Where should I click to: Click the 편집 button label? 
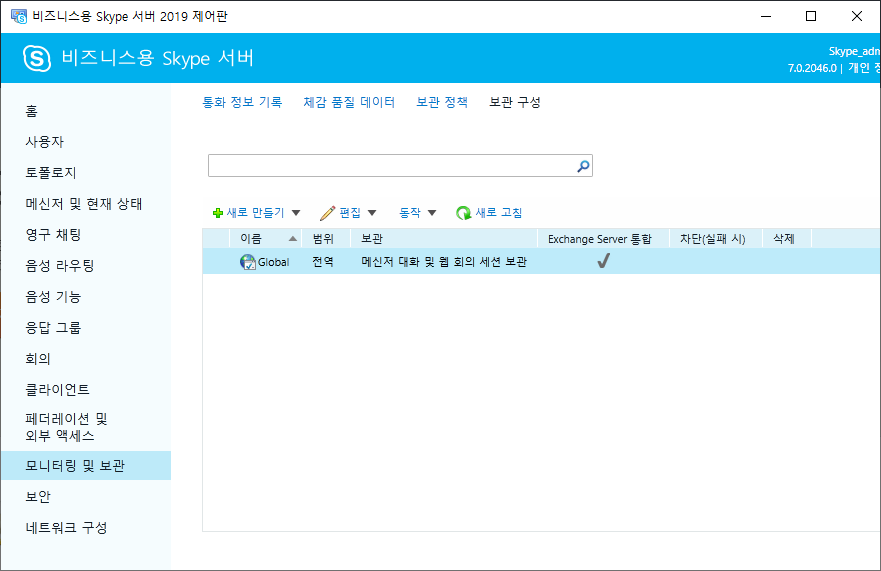coord(350,213)
